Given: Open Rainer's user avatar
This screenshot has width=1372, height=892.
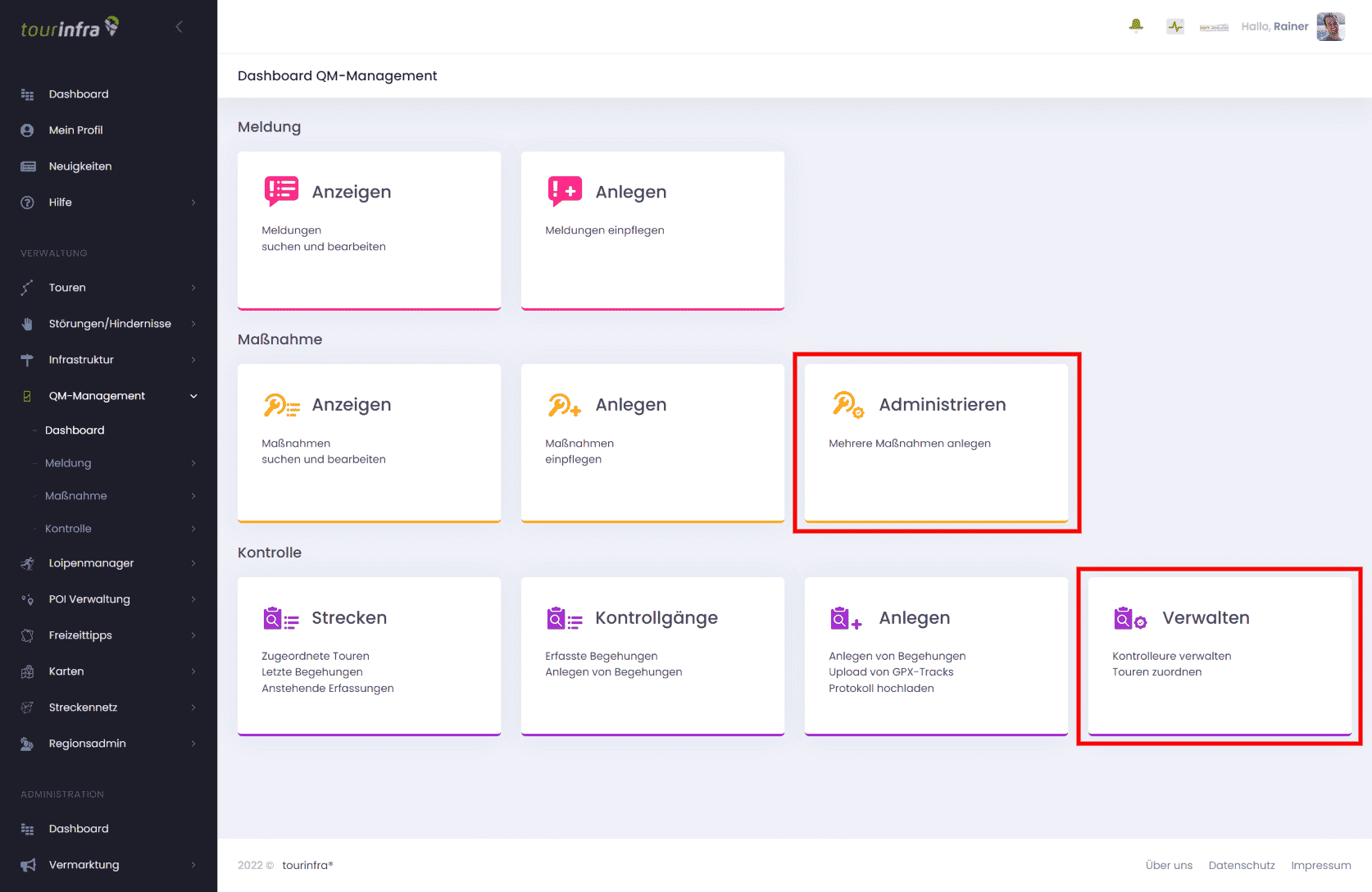Looking at the screenshot, I should pos(1330,26).
